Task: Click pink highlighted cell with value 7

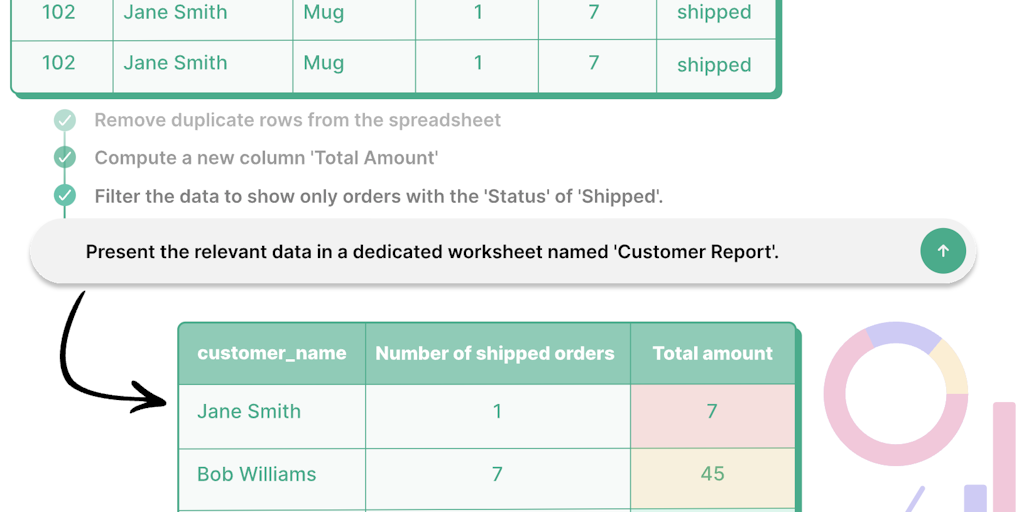Action: click(x=712, y=411)
